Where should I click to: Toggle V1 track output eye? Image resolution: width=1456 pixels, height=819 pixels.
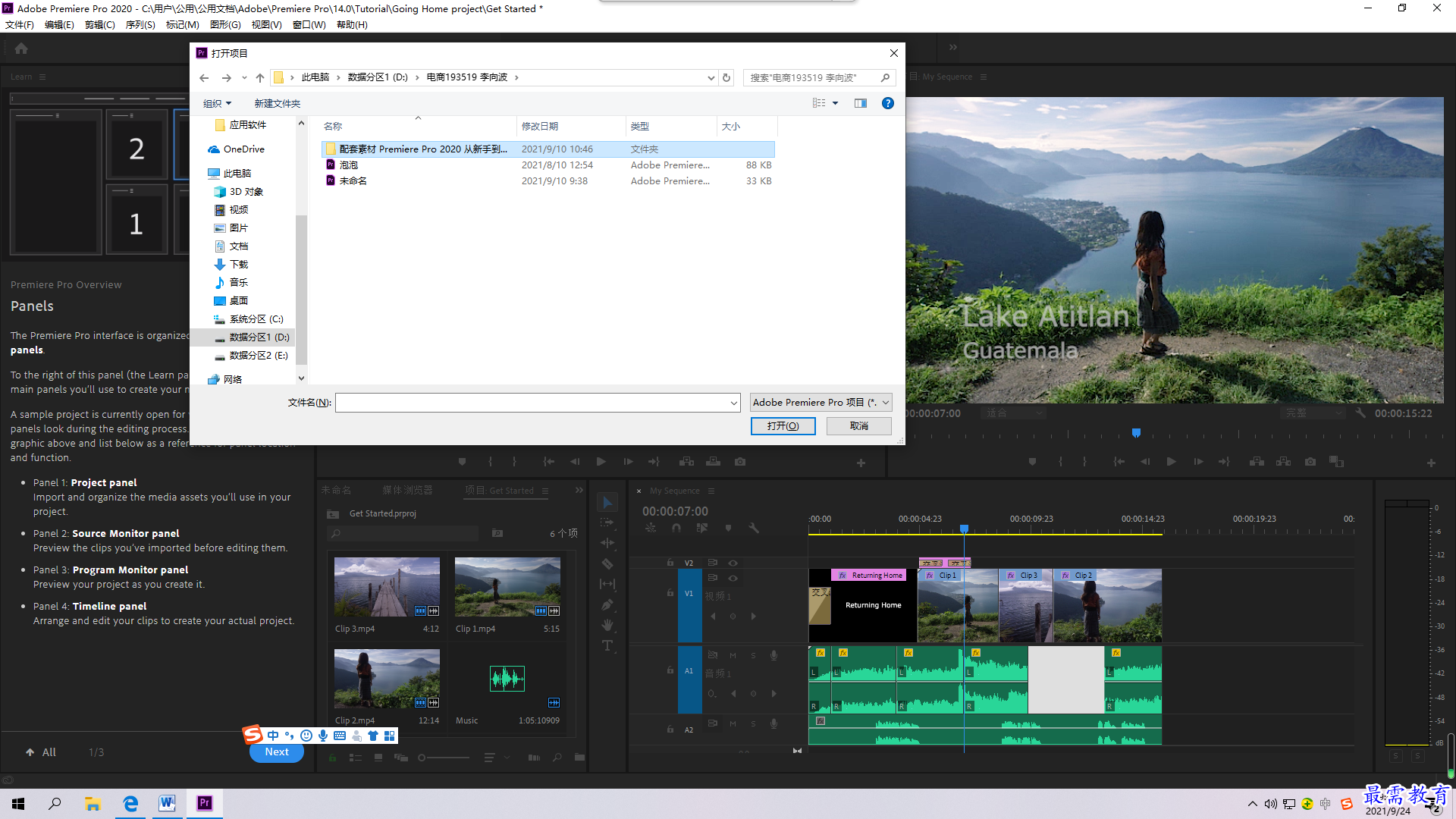coord(733,578)
